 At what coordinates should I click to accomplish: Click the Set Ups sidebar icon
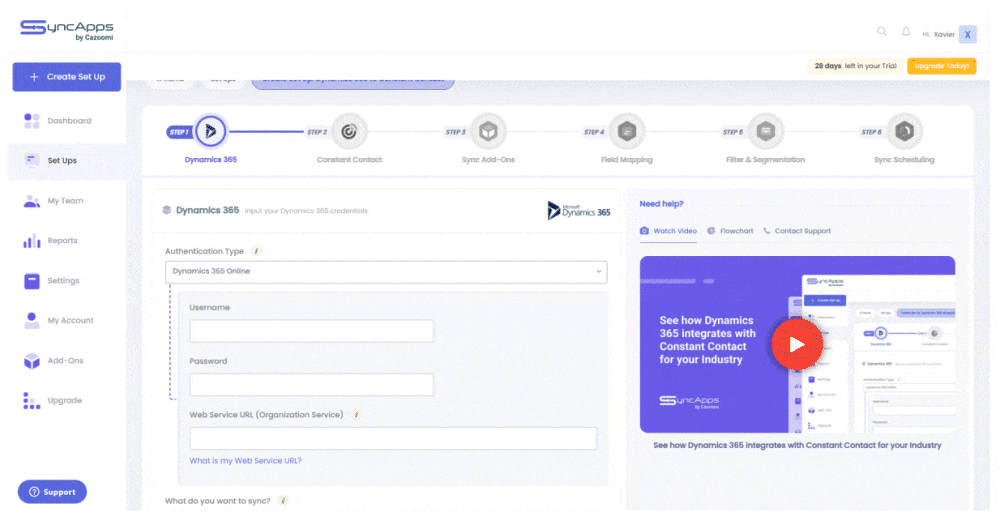click(32, 159)
